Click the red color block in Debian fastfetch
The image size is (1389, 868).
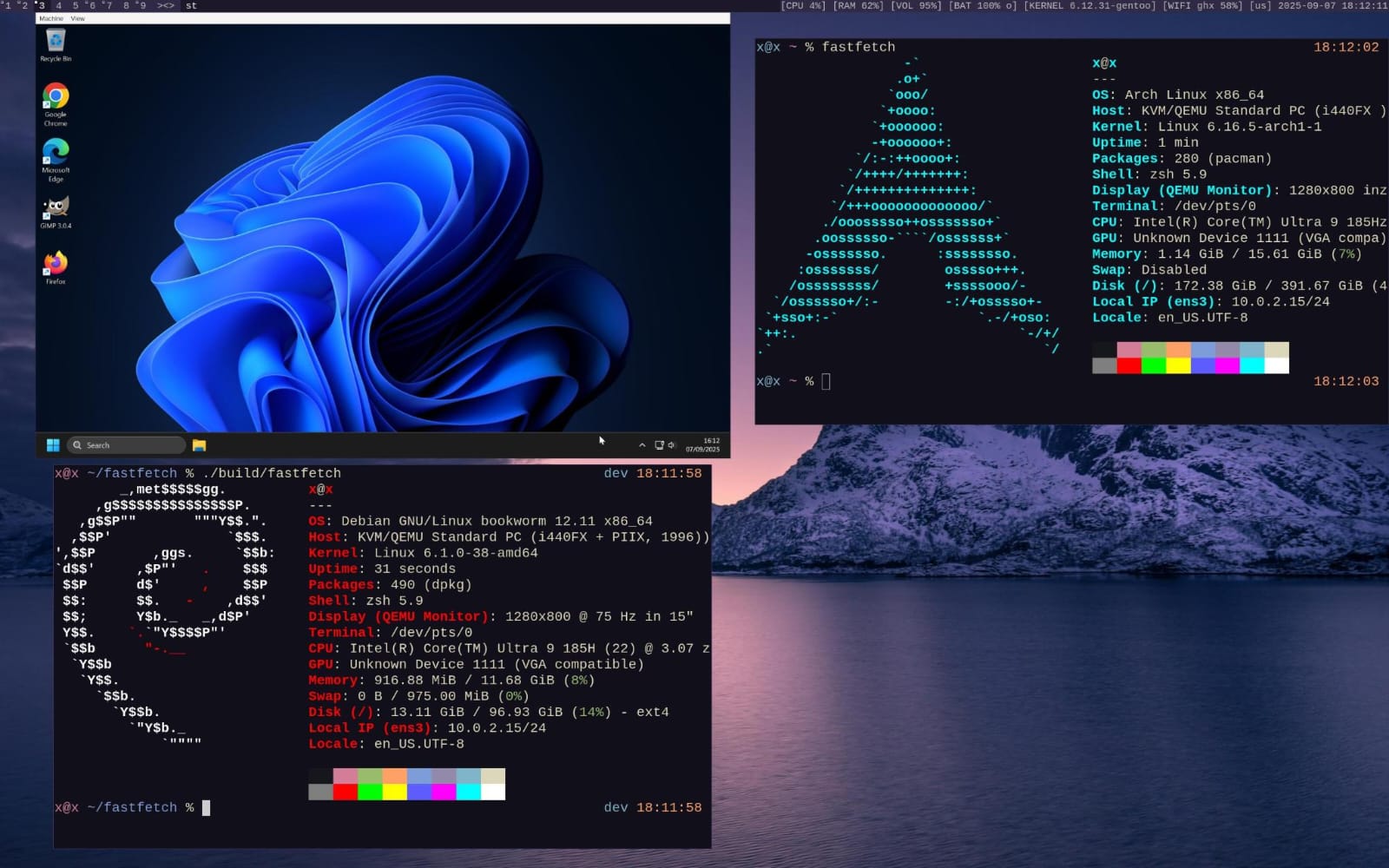tap(346, 792)
